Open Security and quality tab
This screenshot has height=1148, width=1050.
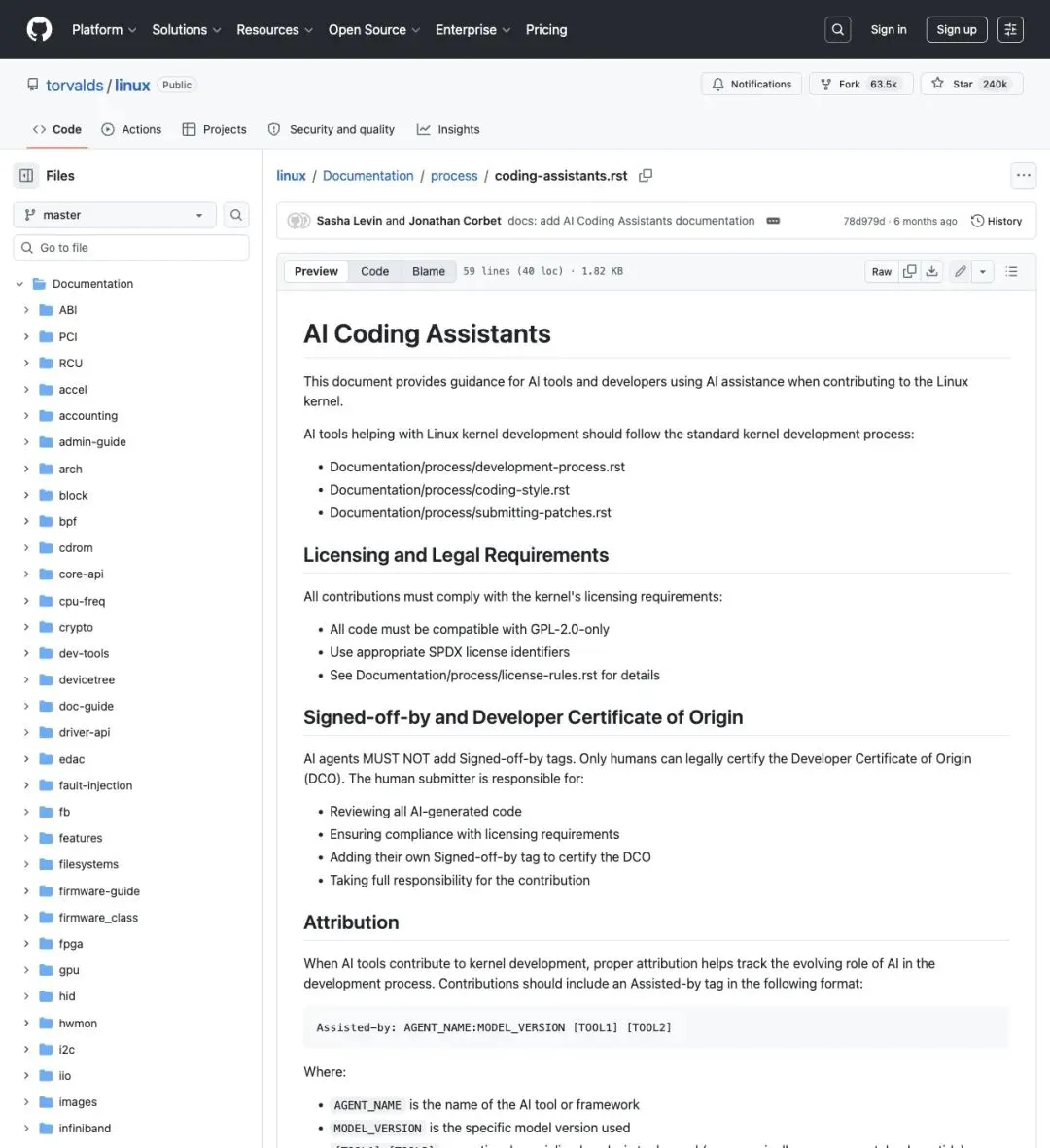(x=331, y=129)
